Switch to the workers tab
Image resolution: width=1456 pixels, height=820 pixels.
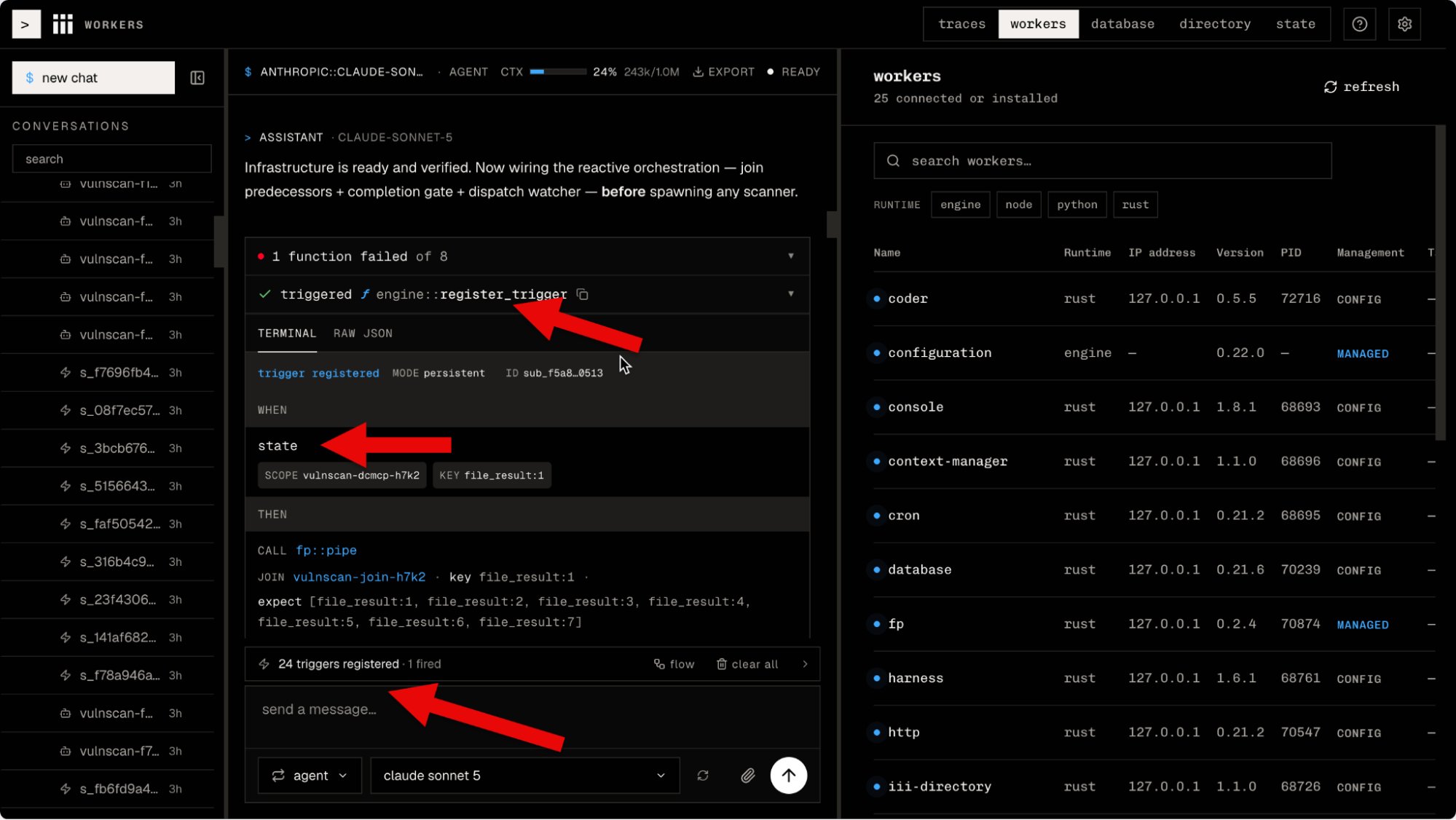coord(1038,24)
